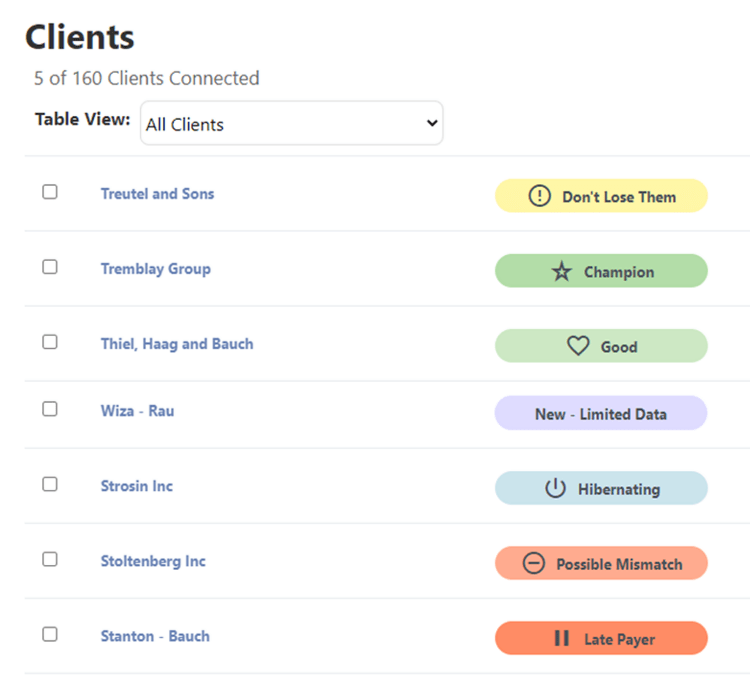Click the heart icon in Good badge
The width and height of the screenshot is (750, 680).
(578, 346)
